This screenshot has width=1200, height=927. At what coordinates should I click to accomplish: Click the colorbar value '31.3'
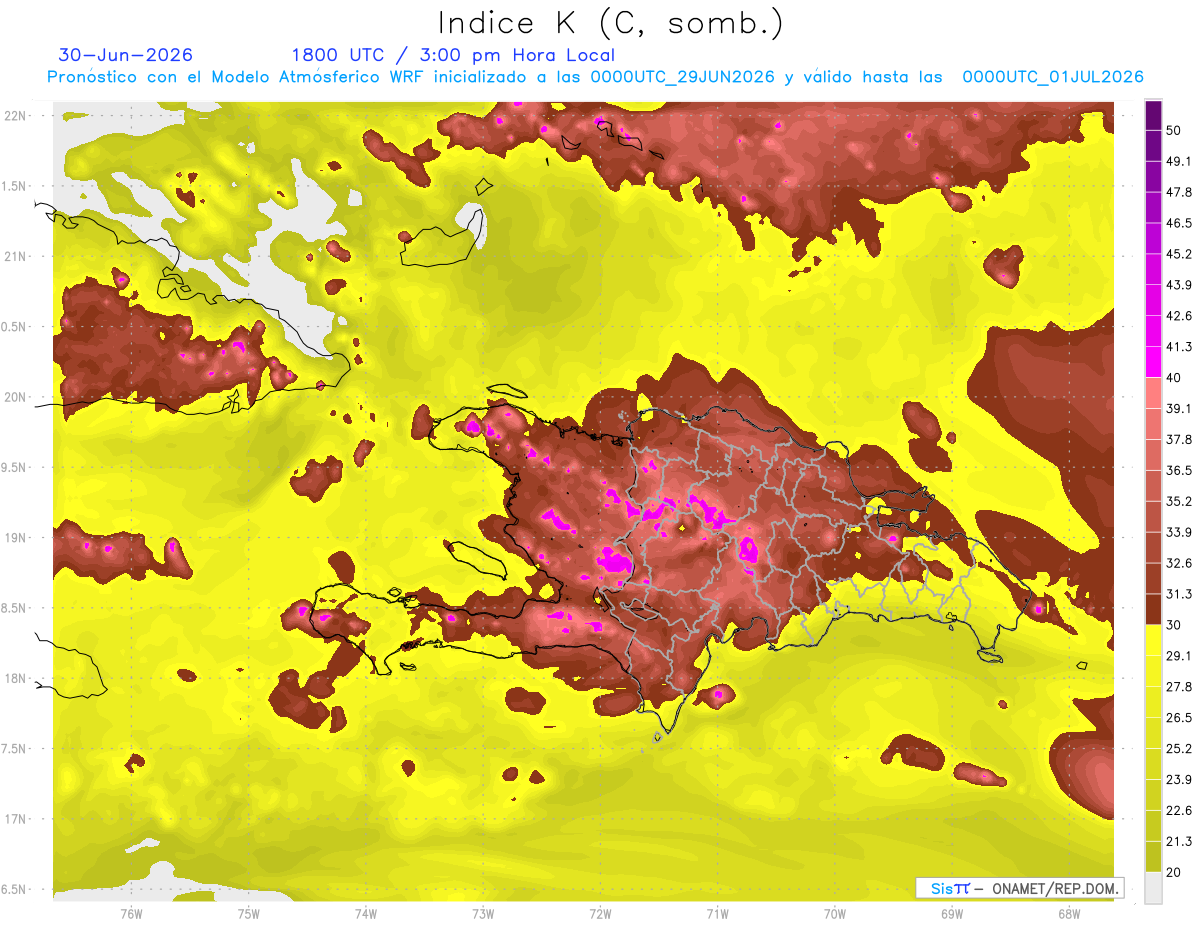pos(1178,594)
